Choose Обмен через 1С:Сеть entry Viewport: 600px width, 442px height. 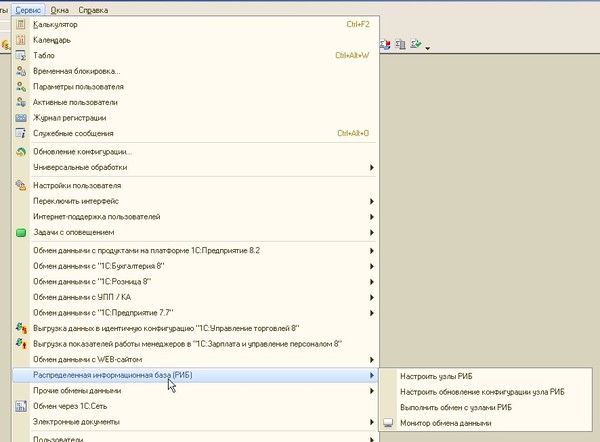[195, 406]
